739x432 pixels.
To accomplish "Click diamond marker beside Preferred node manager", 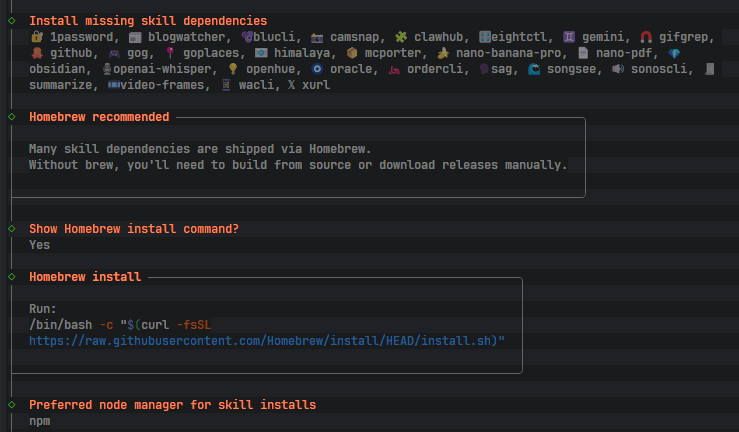I will (x=12, y=404).
